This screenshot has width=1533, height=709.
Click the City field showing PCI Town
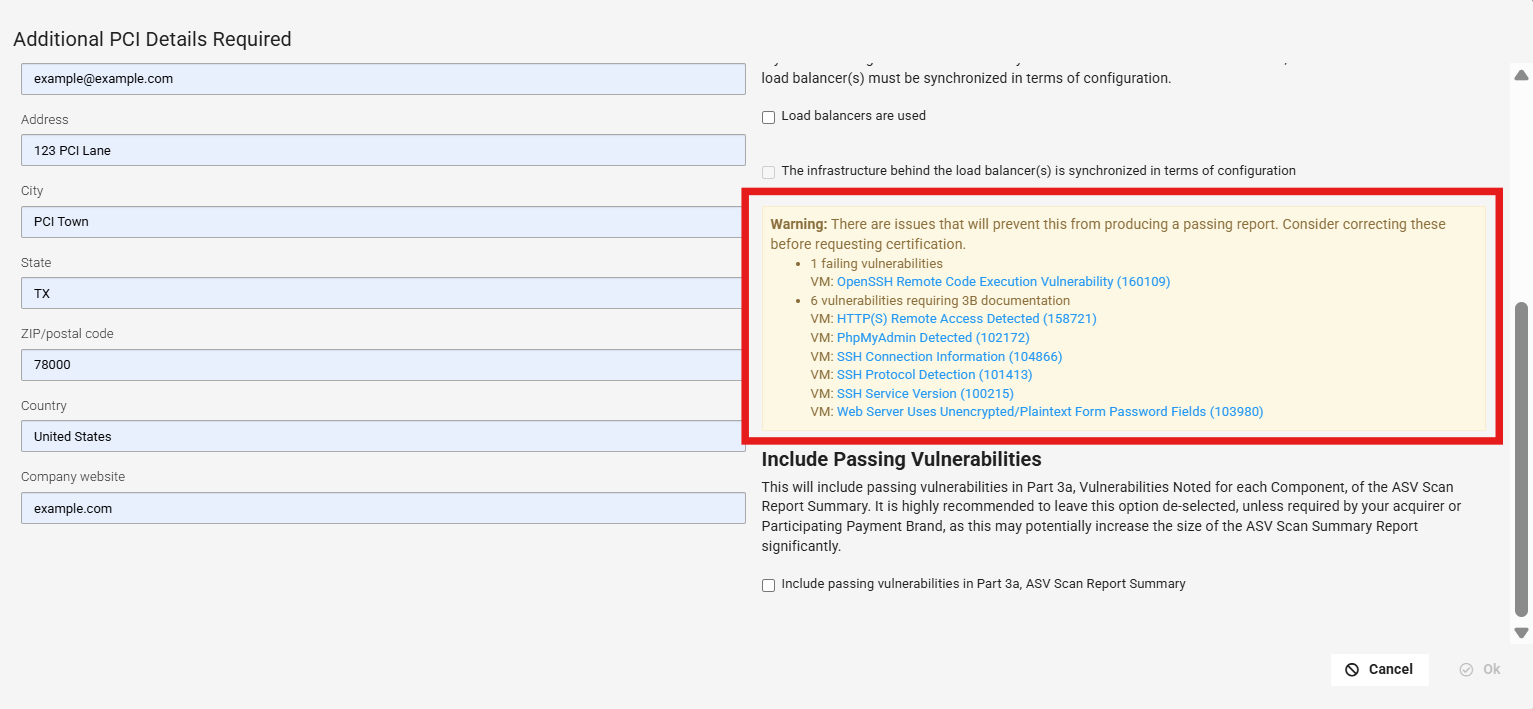click(383, 222)
